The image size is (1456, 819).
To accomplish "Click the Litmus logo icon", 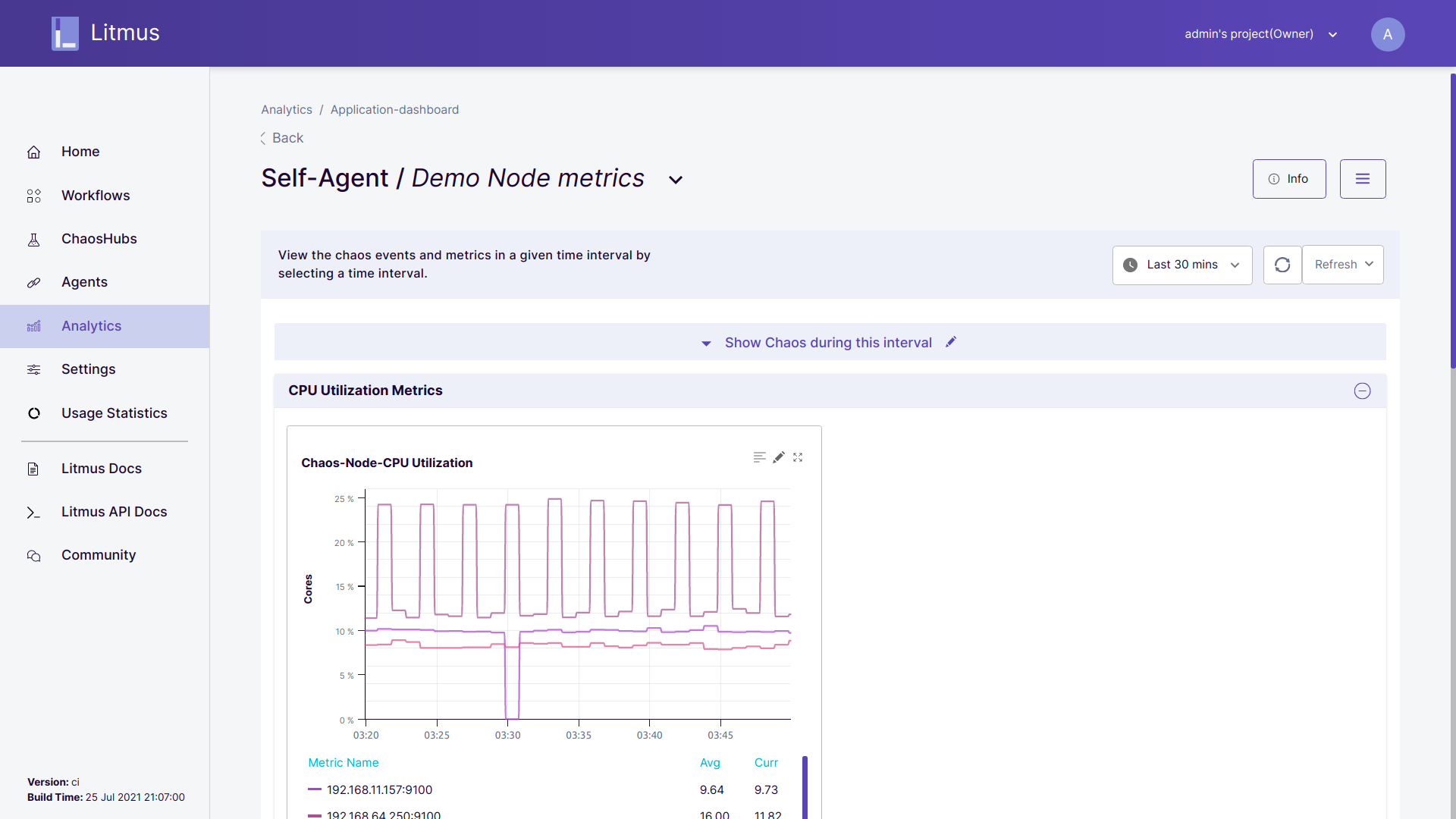I will (x=65, y=33).
